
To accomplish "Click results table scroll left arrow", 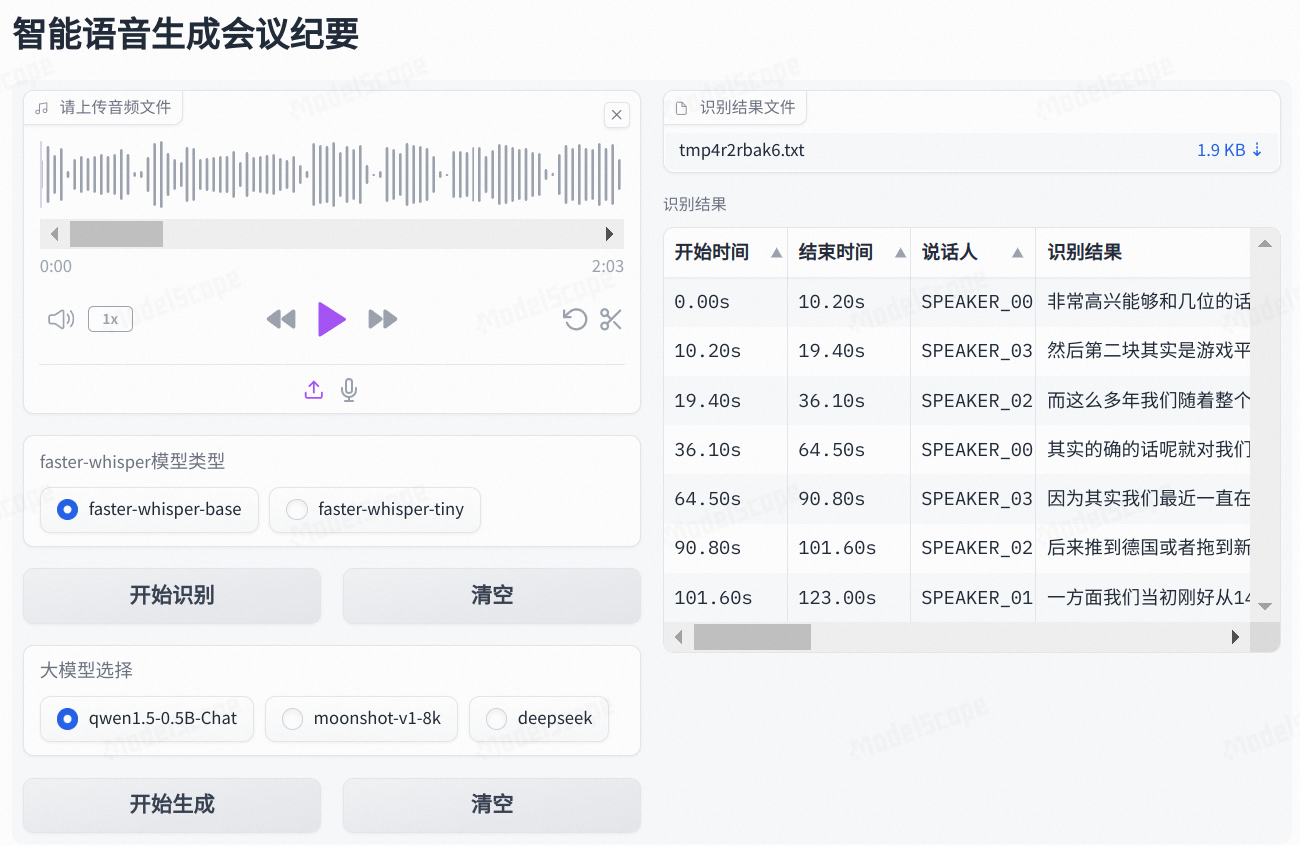I will coord(678,637).
